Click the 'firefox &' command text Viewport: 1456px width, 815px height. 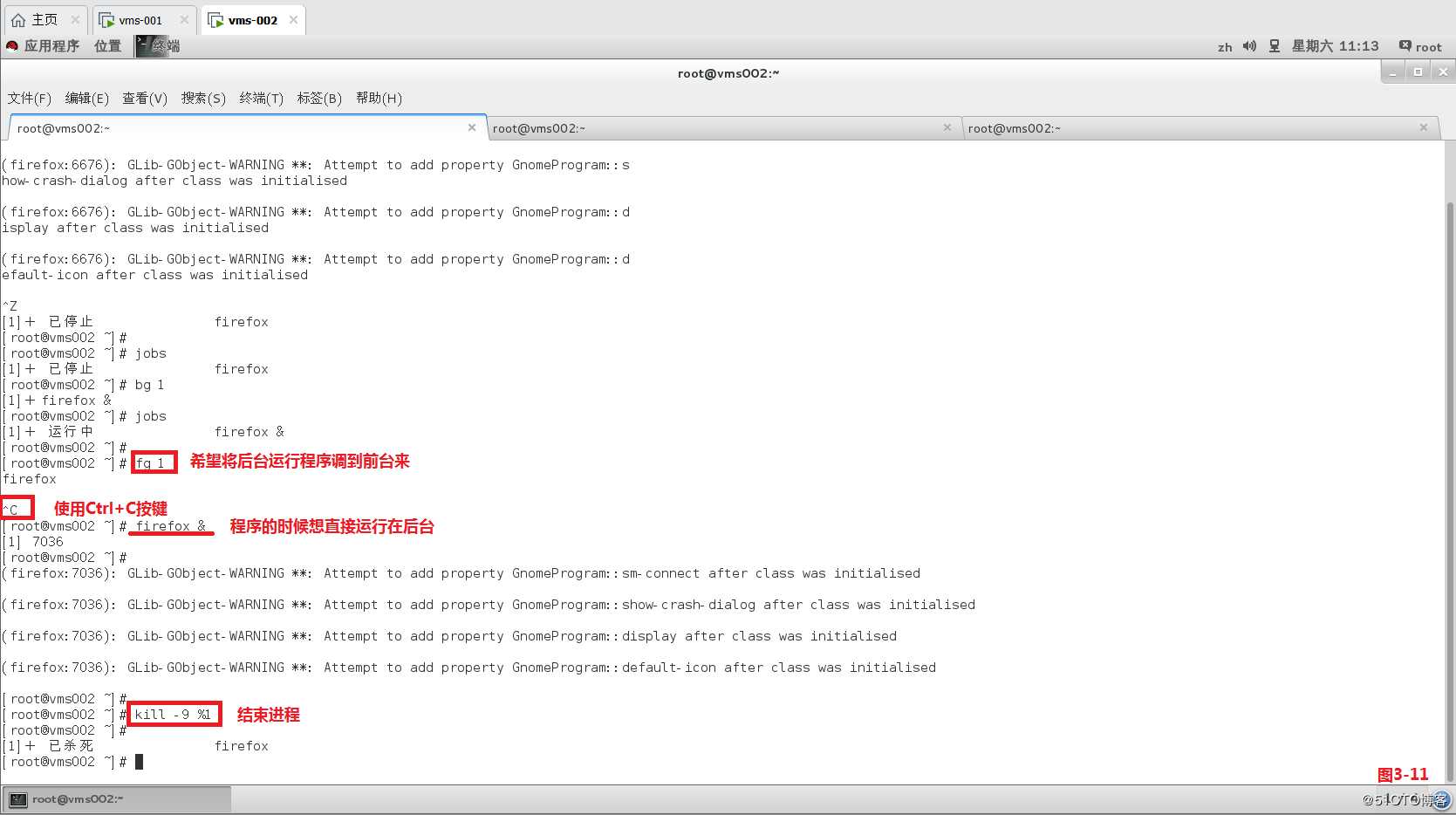171,525
